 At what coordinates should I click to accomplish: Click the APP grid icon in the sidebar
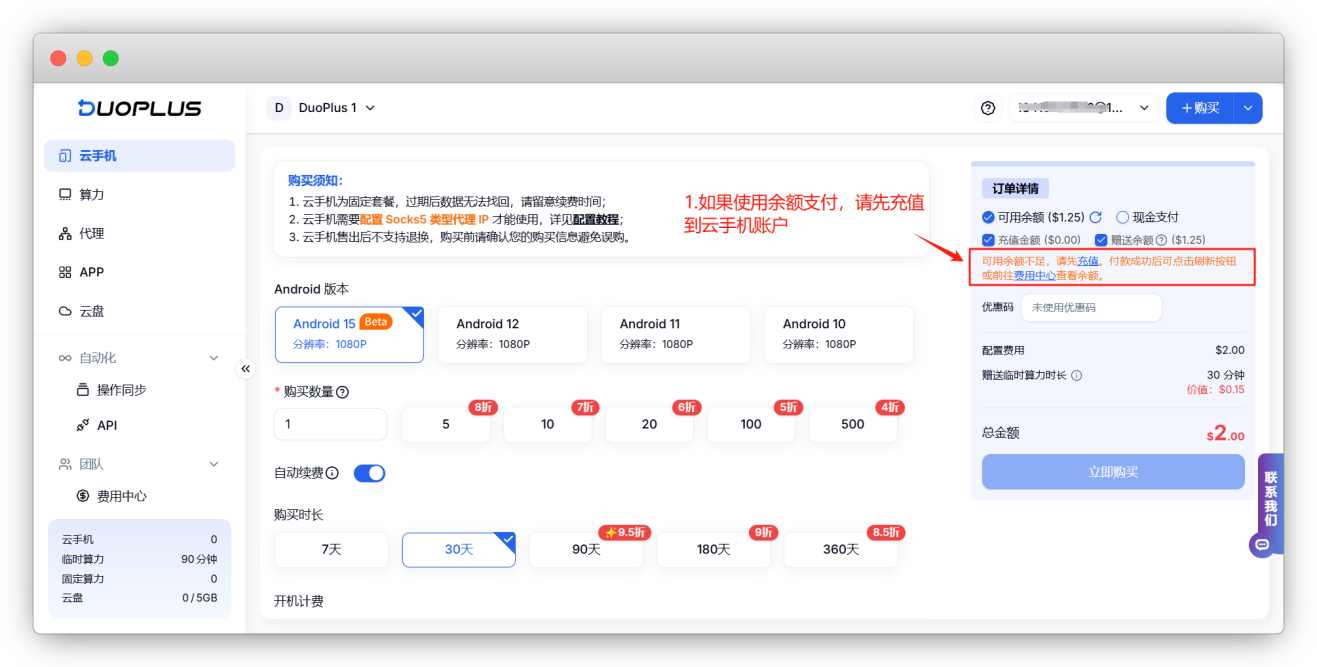[x=65, y=272]
